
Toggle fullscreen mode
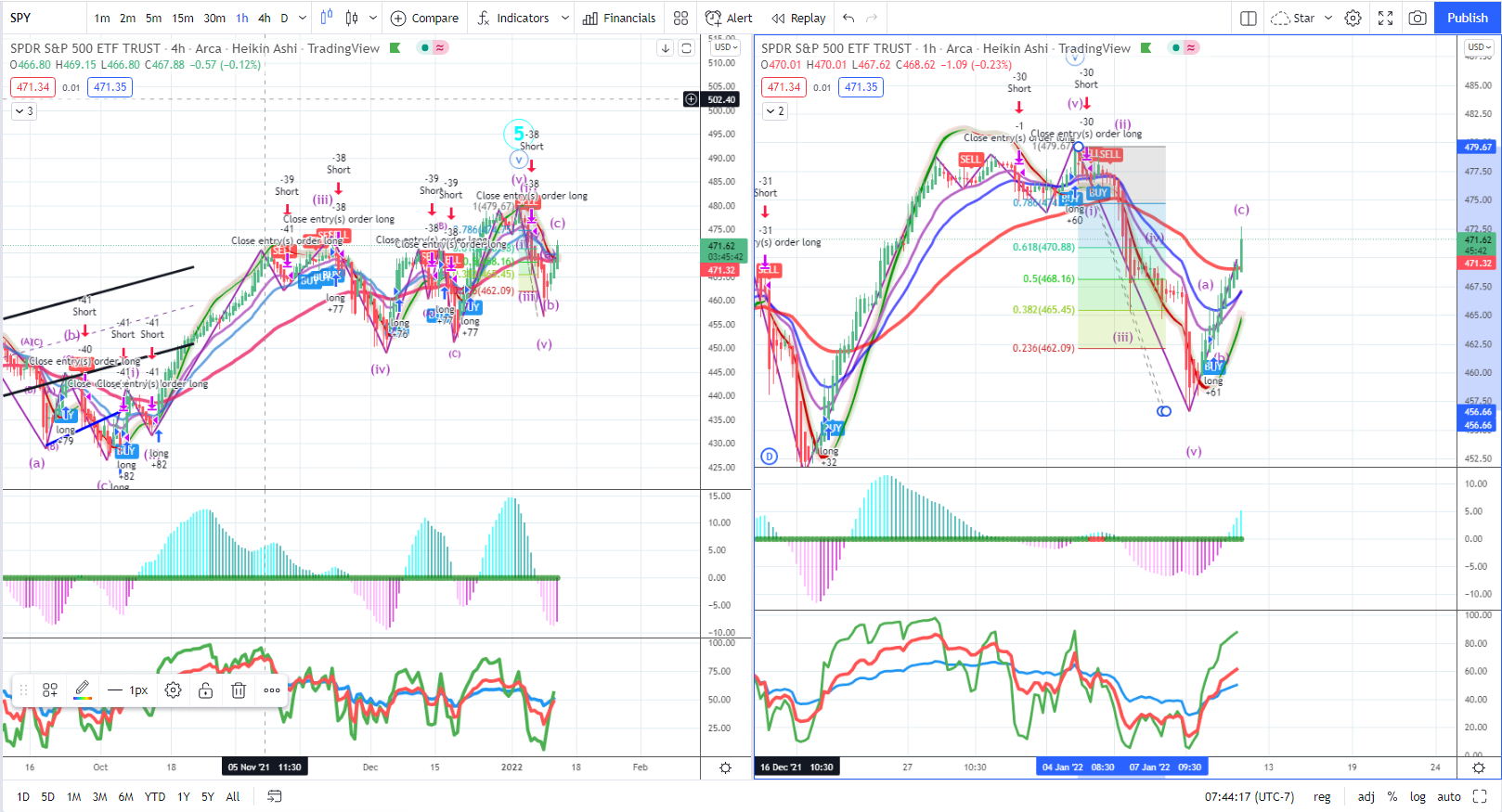click(1386, 18)
